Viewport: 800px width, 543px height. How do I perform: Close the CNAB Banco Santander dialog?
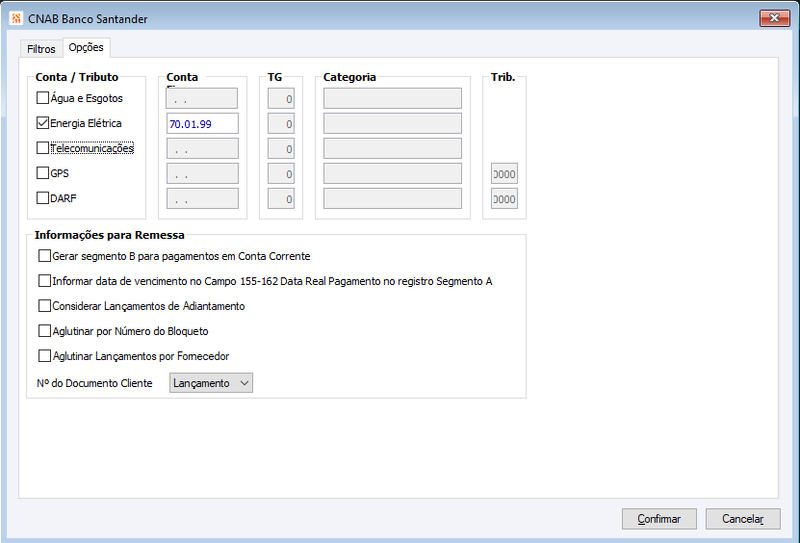tap(774, 18)
